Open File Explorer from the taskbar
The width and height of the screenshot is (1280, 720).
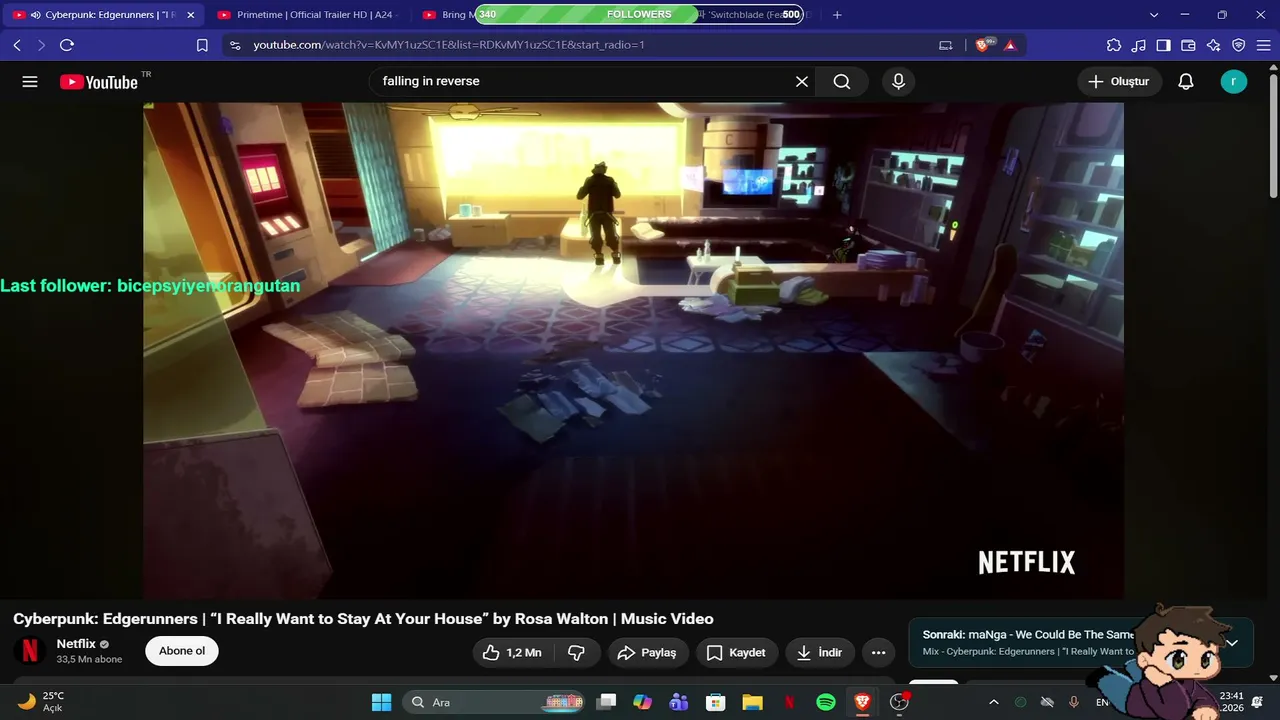tap(752, 702)
